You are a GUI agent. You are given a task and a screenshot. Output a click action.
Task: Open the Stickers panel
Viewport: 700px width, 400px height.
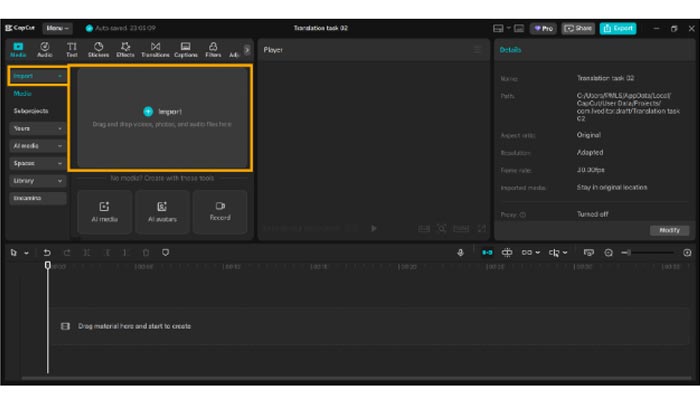[x=98, y=49]
